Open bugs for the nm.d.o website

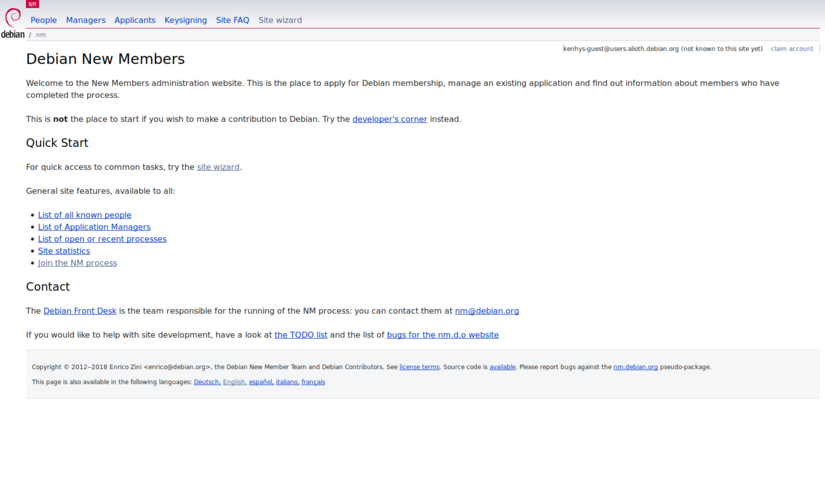pos(443,335)
